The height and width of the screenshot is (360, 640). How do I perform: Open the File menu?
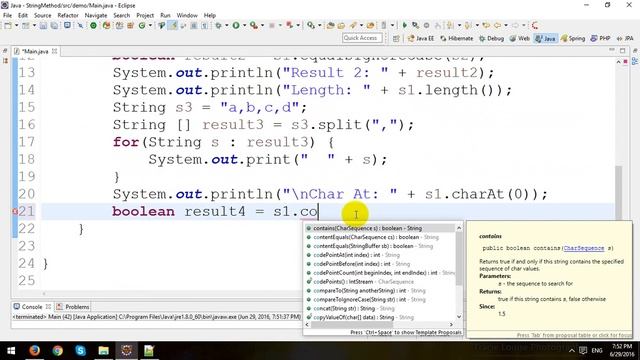(7, 15)
